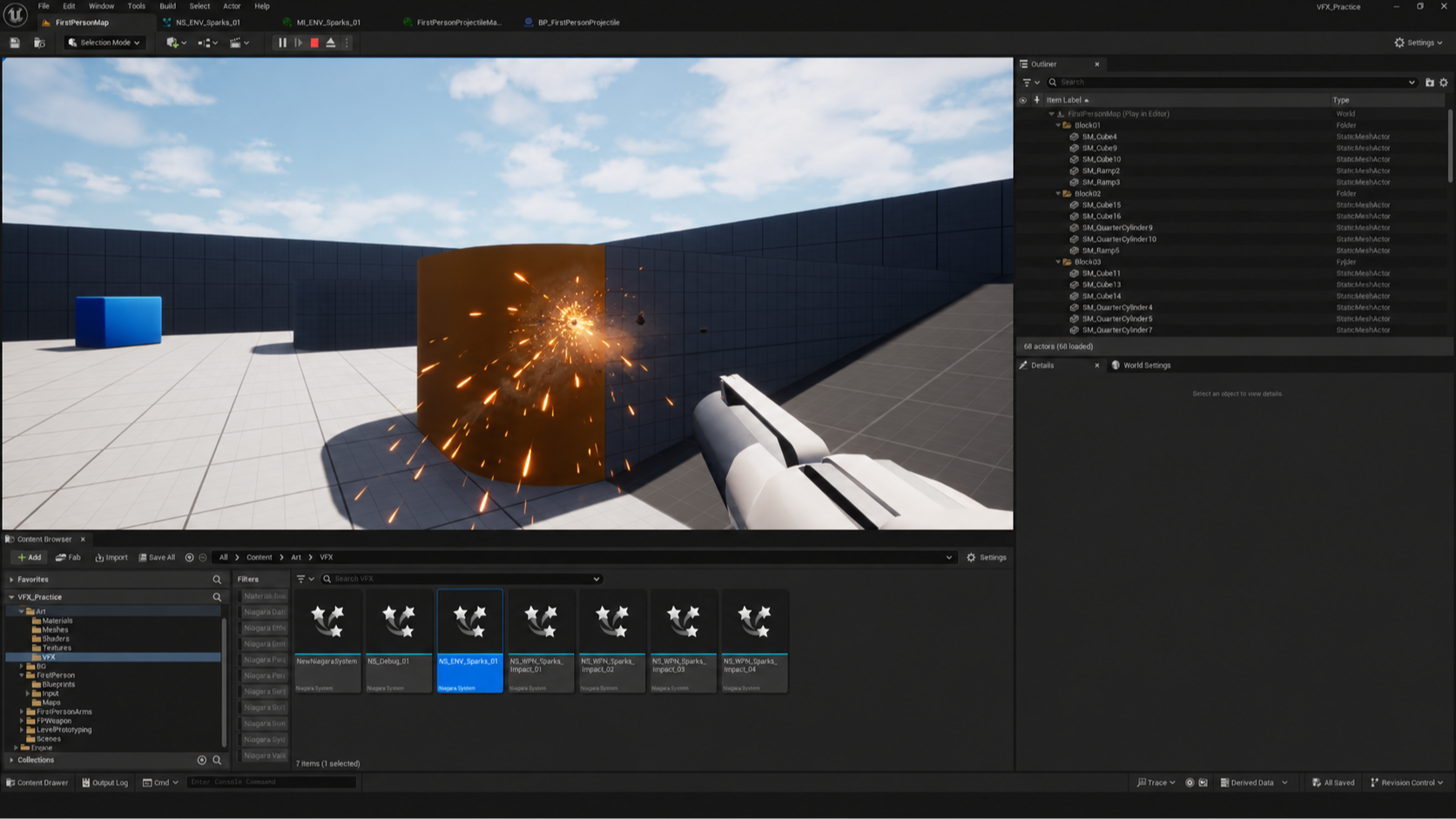Stop the play session with the red square
This screenshot has width=1456, height=819.
point(314,43)
